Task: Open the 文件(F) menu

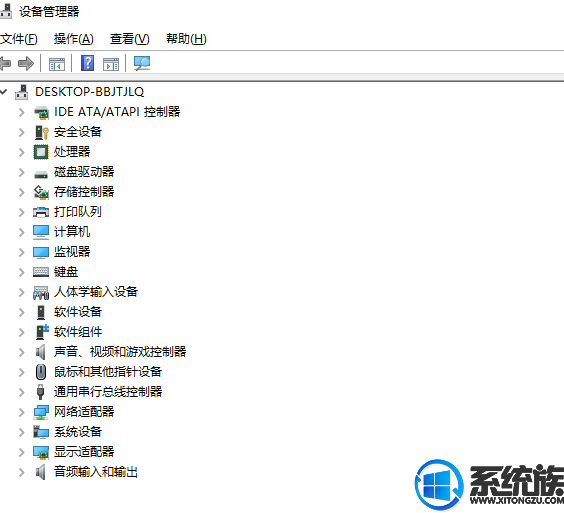Action: click(18, 39)
